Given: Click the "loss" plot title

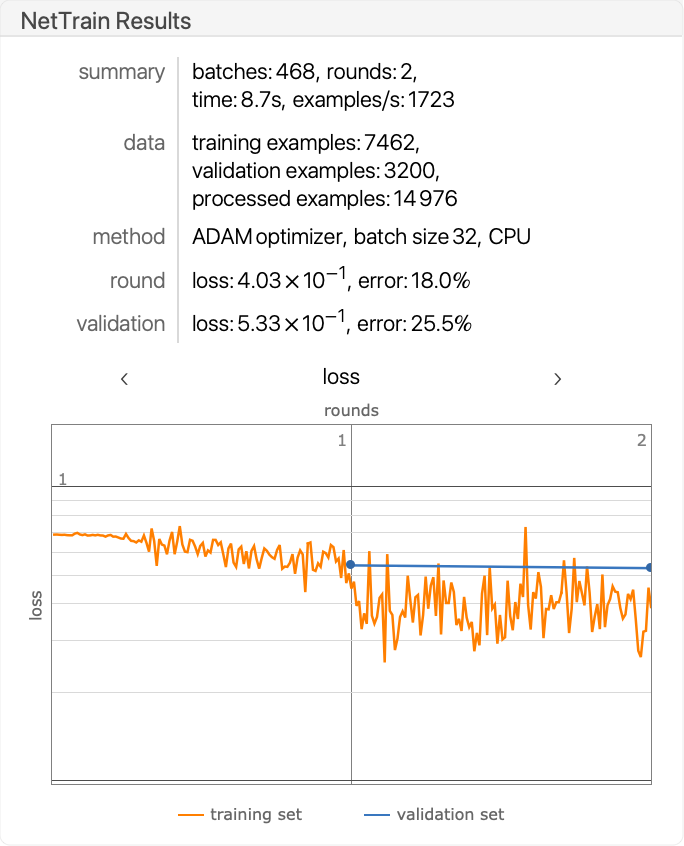Looking at the screenshot, I should tap(341, 377).
